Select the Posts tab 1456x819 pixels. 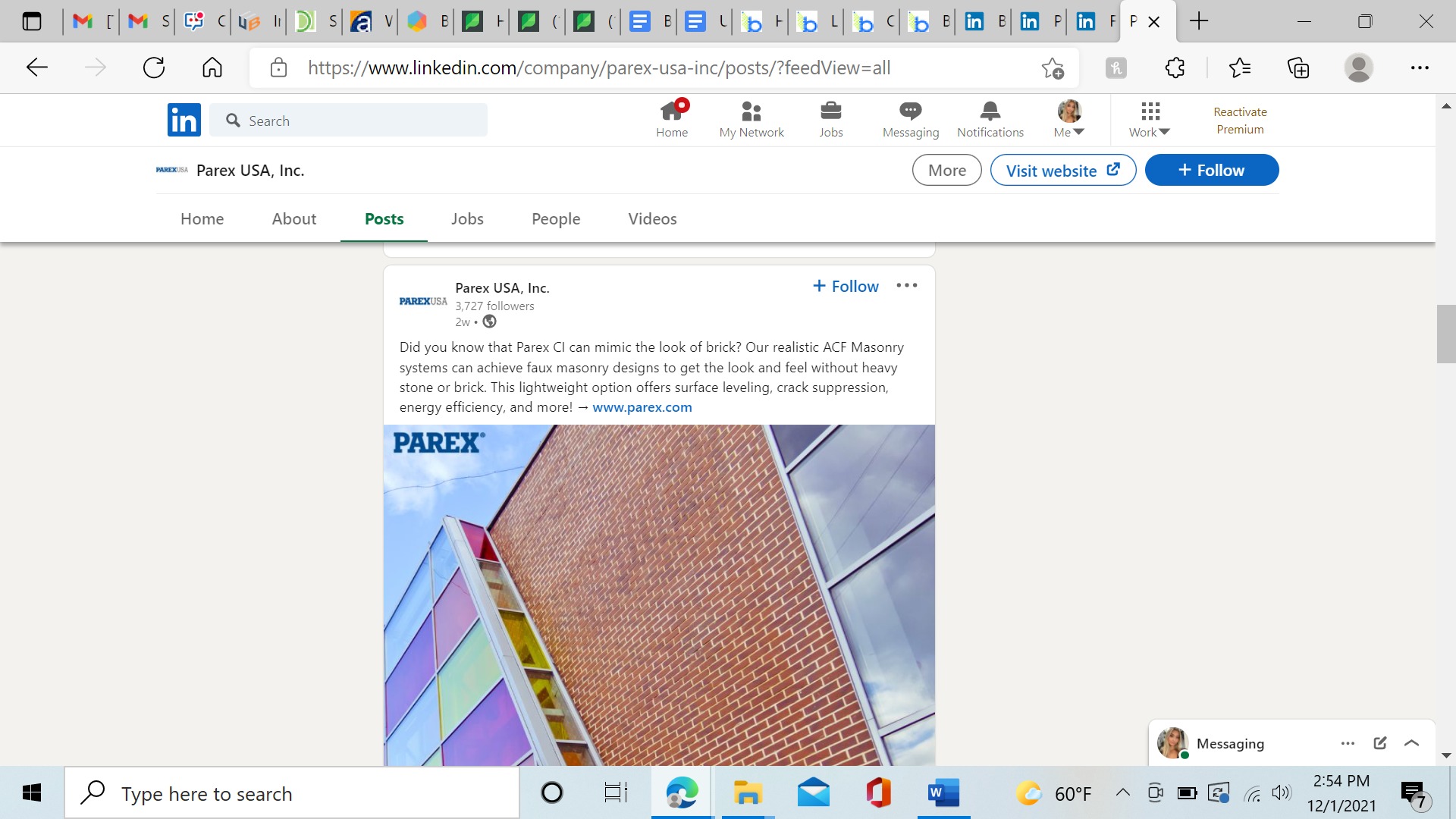pyautogui.click(x=384, y=219)
